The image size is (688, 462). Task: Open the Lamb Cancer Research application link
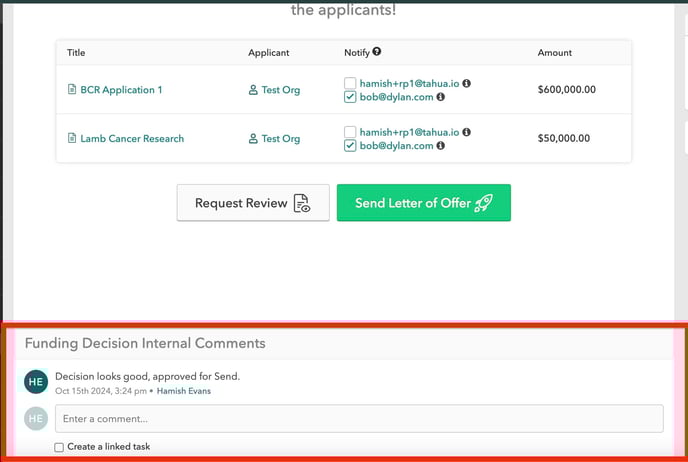[x=132, y=139]
